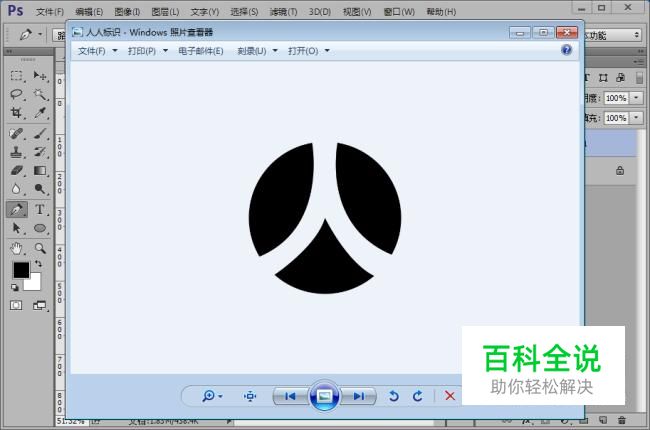
Task: Open Photo Viewer 打印(P) dropdown
Action: tap(148, 51)
